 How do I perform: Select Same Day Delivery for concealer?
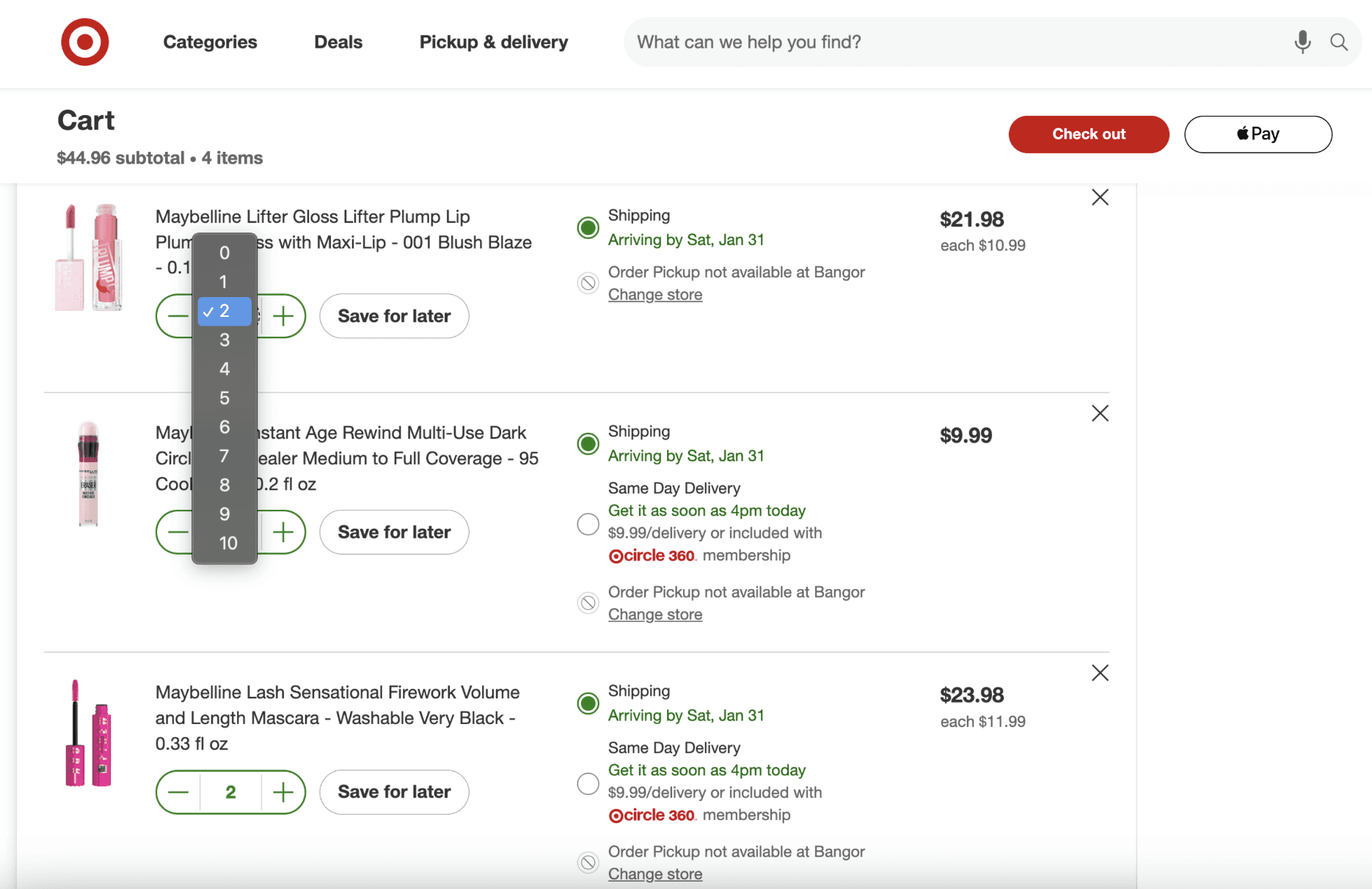pos(588,524)
